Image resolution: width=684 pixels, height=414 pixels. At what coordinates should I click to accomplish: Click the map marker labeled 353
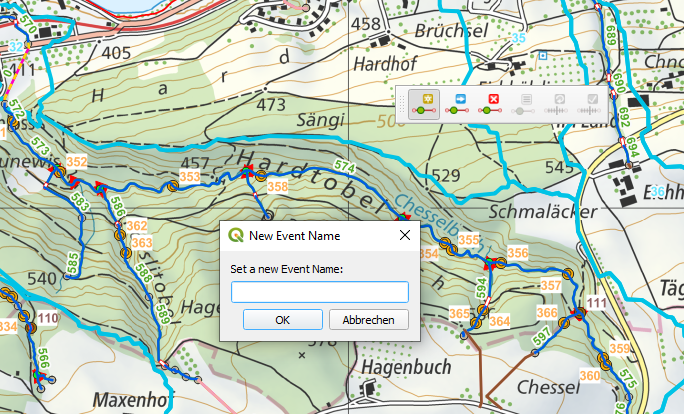coord(190,177)
